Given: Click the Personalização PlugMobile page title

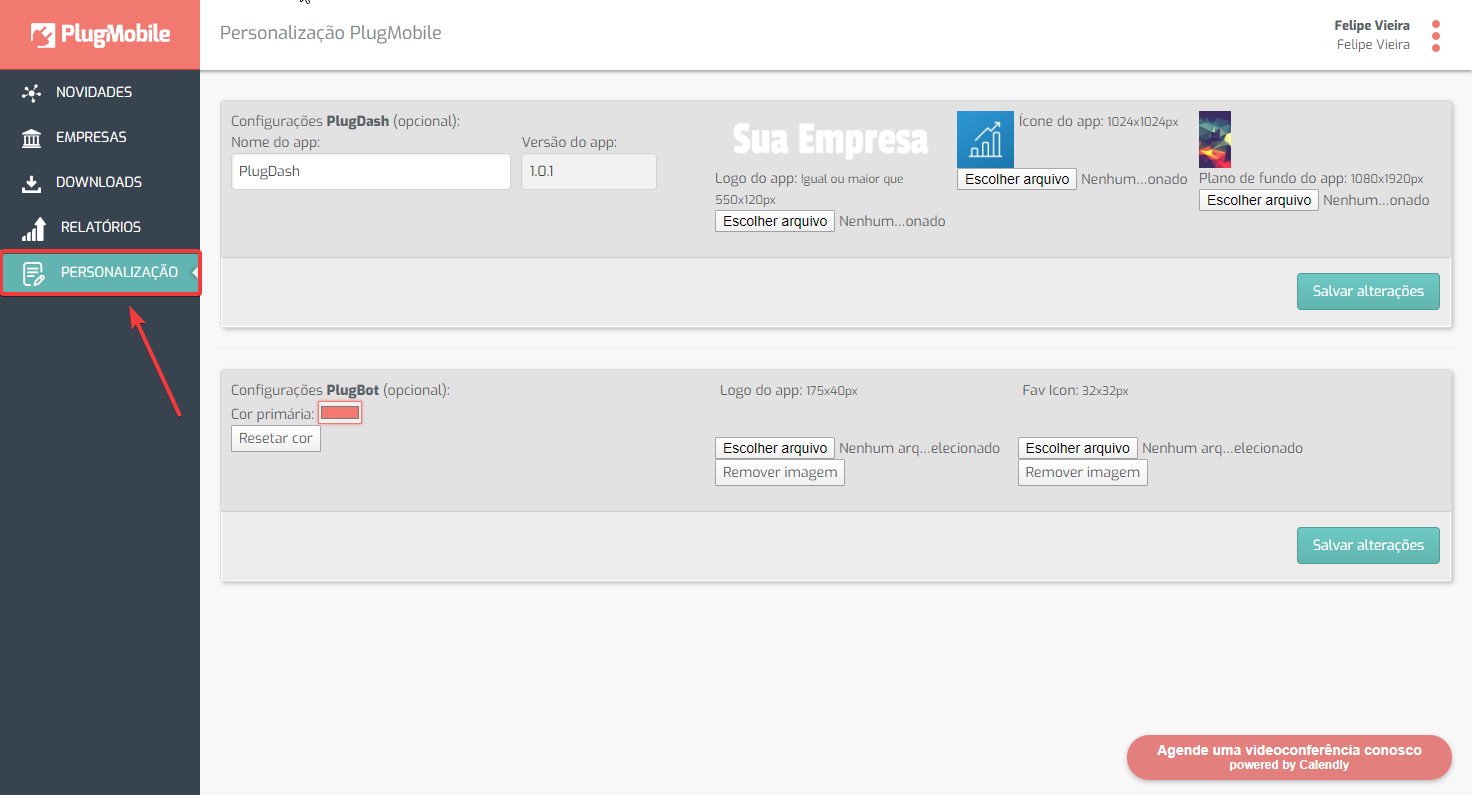Looking at the screenshot, I should pos(330,33).
